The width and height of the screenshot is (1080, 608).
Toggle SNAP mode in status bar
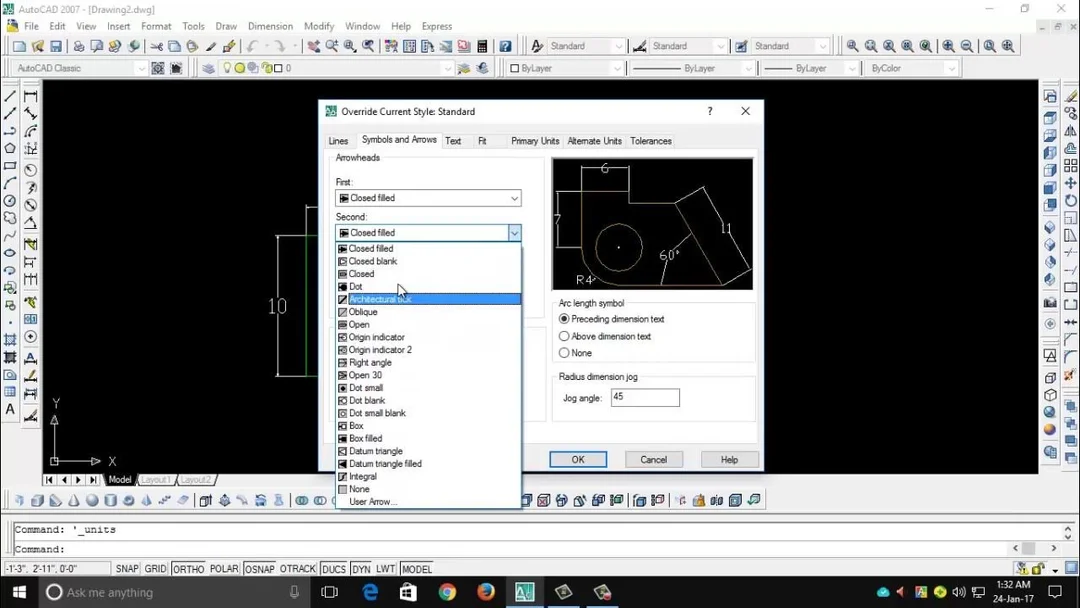[127, 569]
